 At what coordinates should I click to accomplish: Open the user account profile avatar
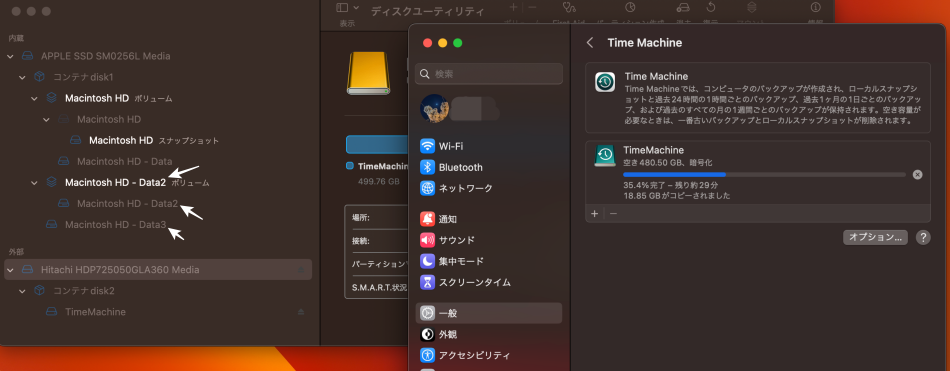[x=434, y=108]
